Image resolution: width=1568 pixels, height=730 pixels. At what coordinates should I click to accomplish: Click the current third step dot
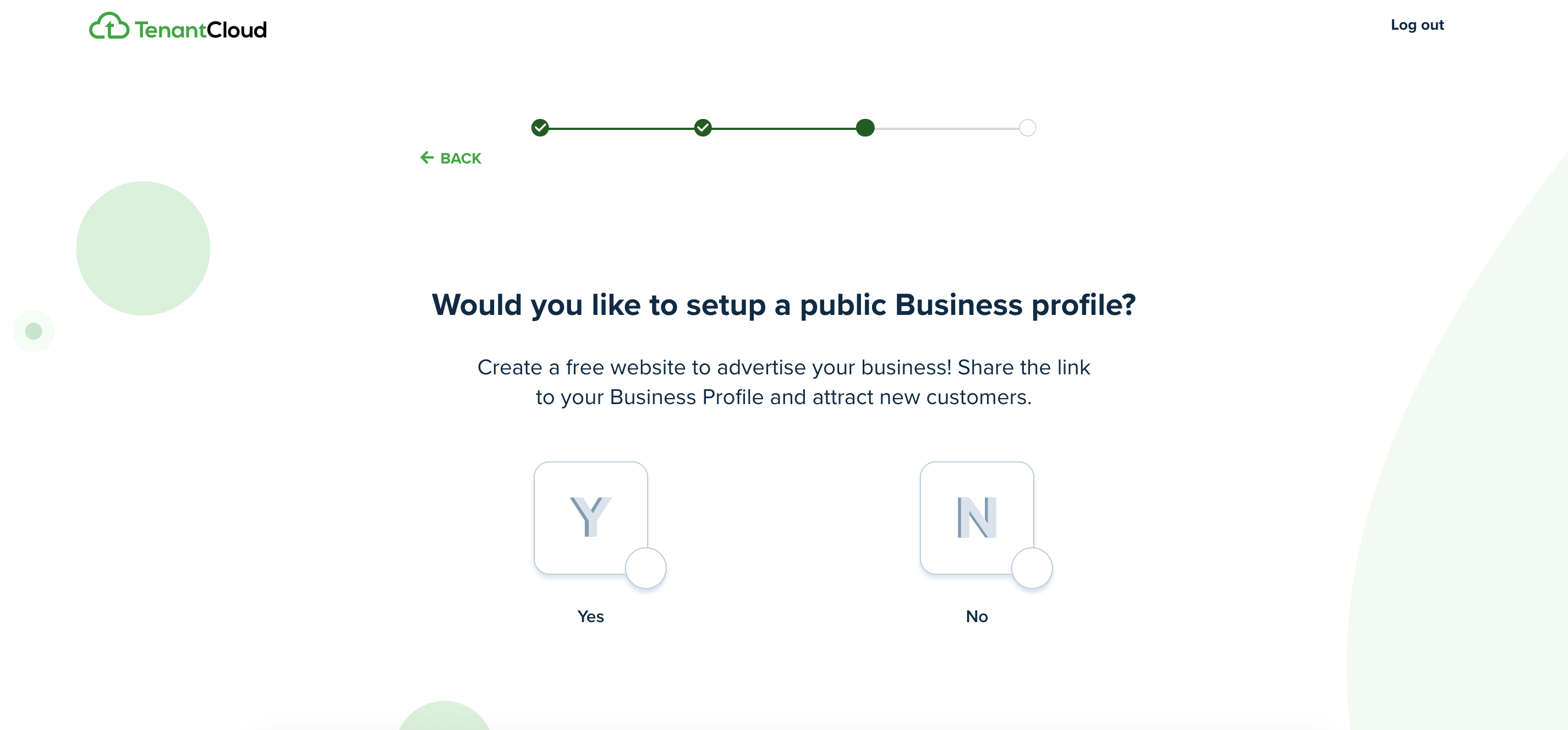(x=865, y=128)
